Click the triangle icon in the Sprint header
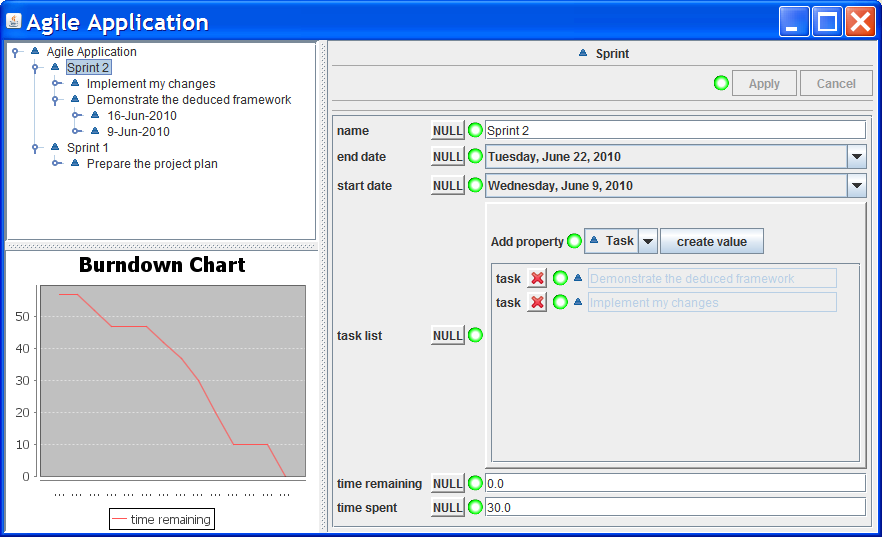 pyautogui.click(x=583, y=53)
